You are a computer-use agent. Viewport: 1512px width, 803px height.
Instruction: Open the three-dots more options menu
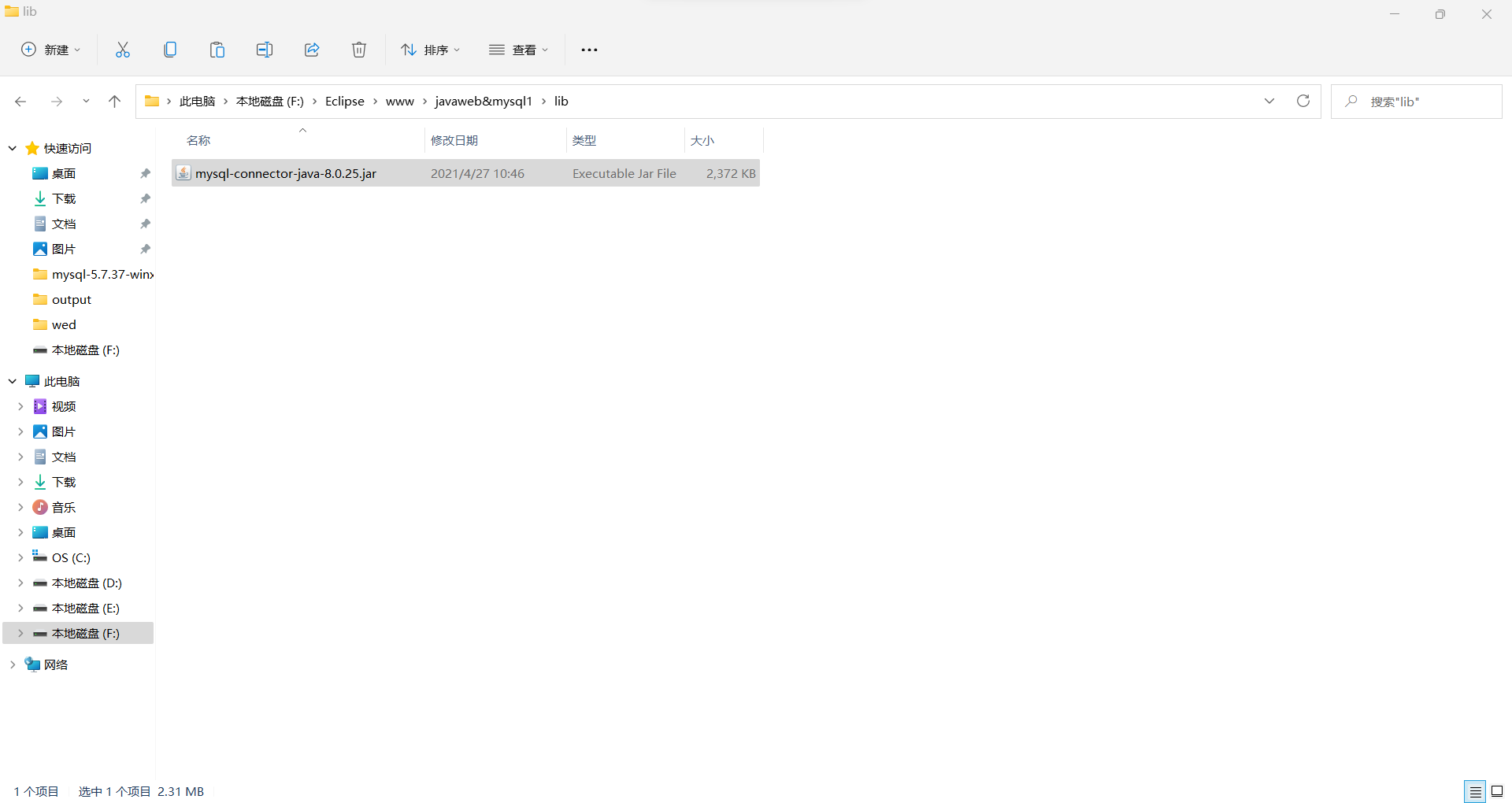point(589,50)
